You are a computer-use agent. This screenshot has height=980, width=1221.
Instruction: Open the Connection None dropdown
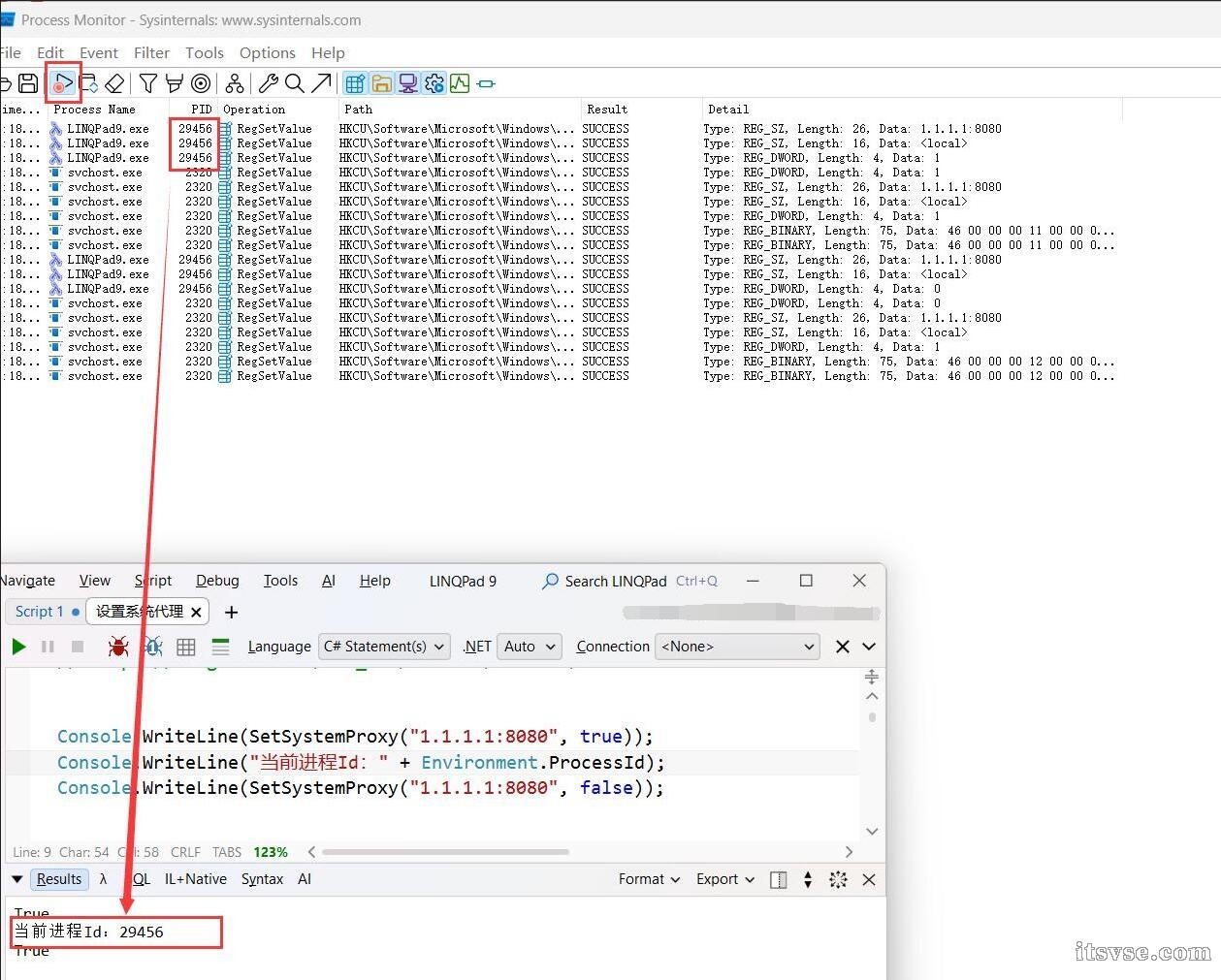tap(737, 647)
